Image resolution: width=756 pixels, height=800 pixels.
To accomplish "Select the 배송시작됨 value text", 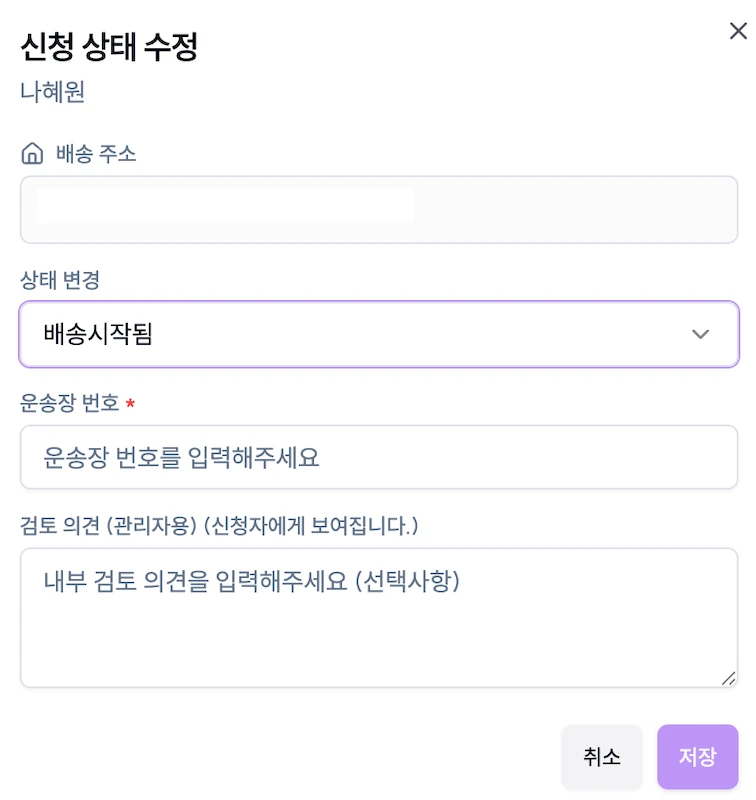I will 98,334.
